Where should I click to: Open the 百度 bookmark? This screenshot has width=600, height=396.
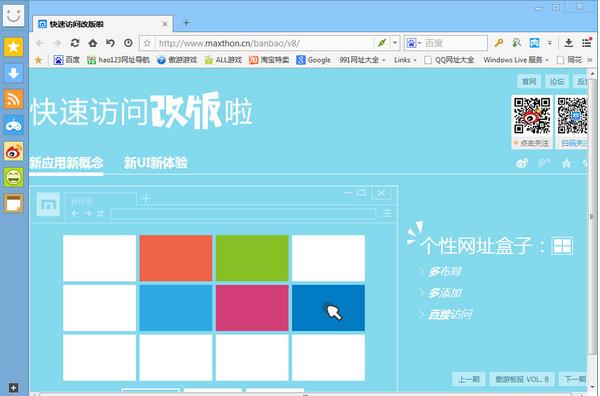(x=67, y=60)
